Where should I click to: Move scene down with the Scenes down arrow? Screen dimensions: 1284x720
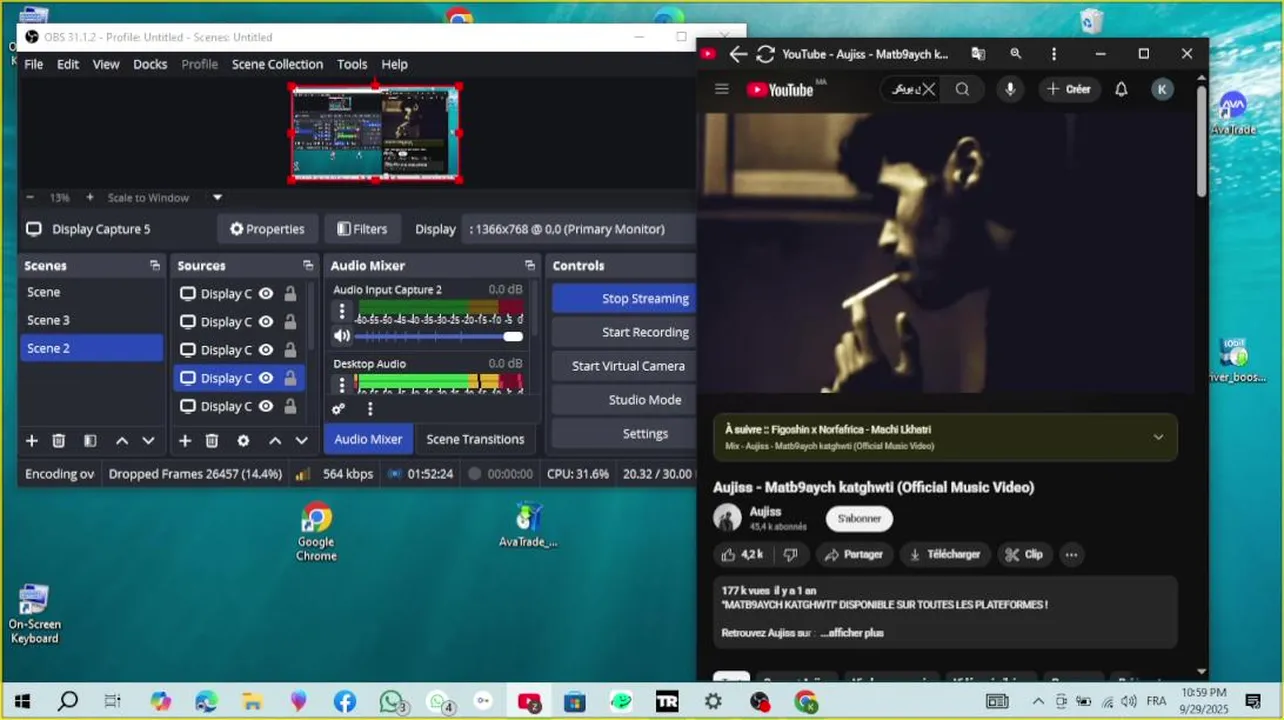[x=148, y=441]
